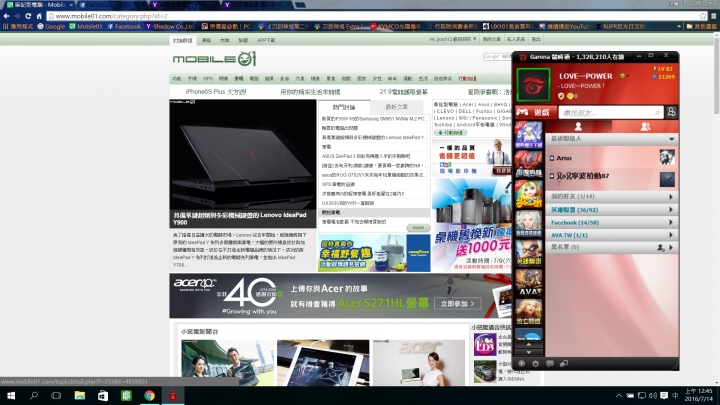720x405 pixels.
Task: Click the 11269 points value
Action: click(x=664, y=77)
